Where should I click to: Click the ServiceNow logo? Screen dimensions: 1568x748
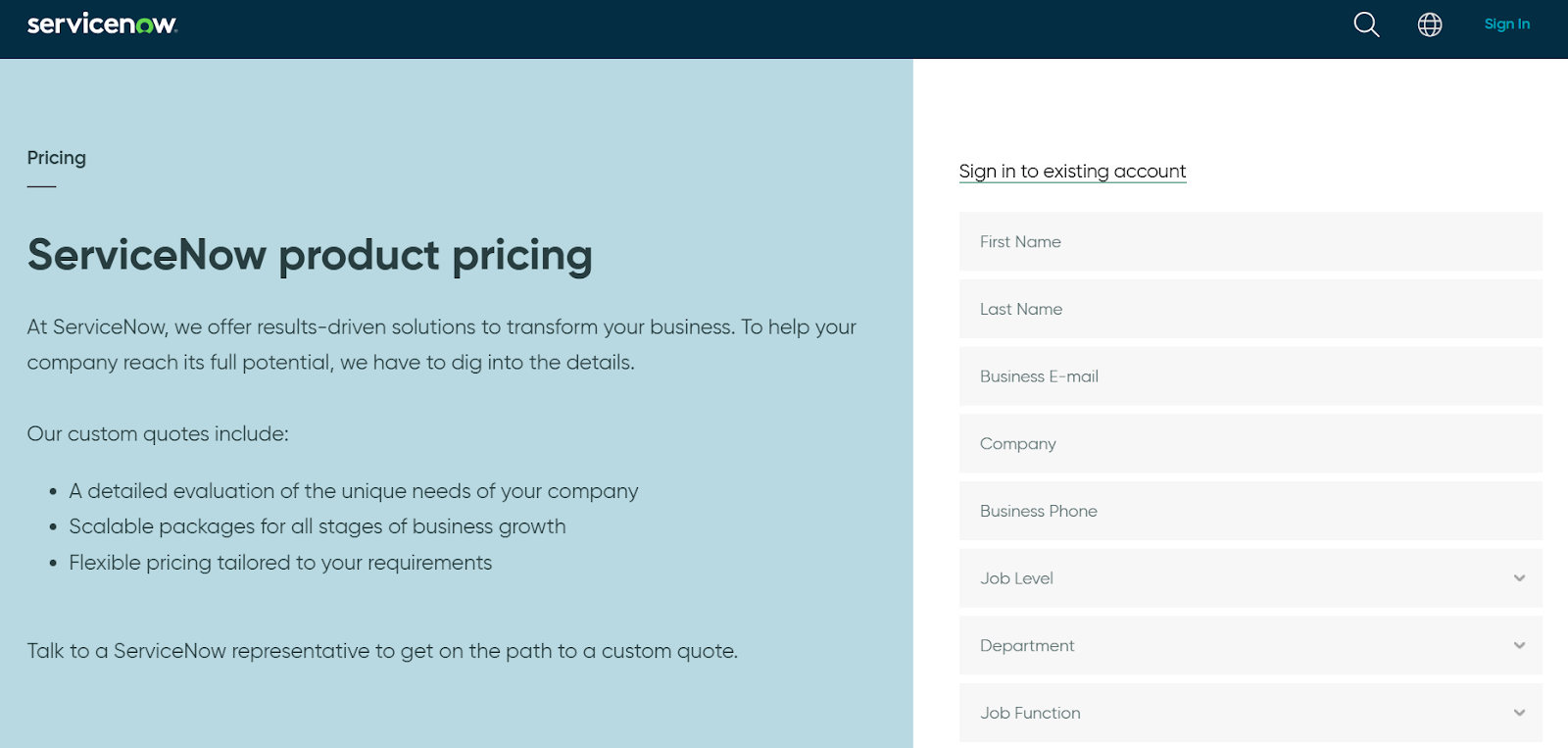(x=102, y=25)
